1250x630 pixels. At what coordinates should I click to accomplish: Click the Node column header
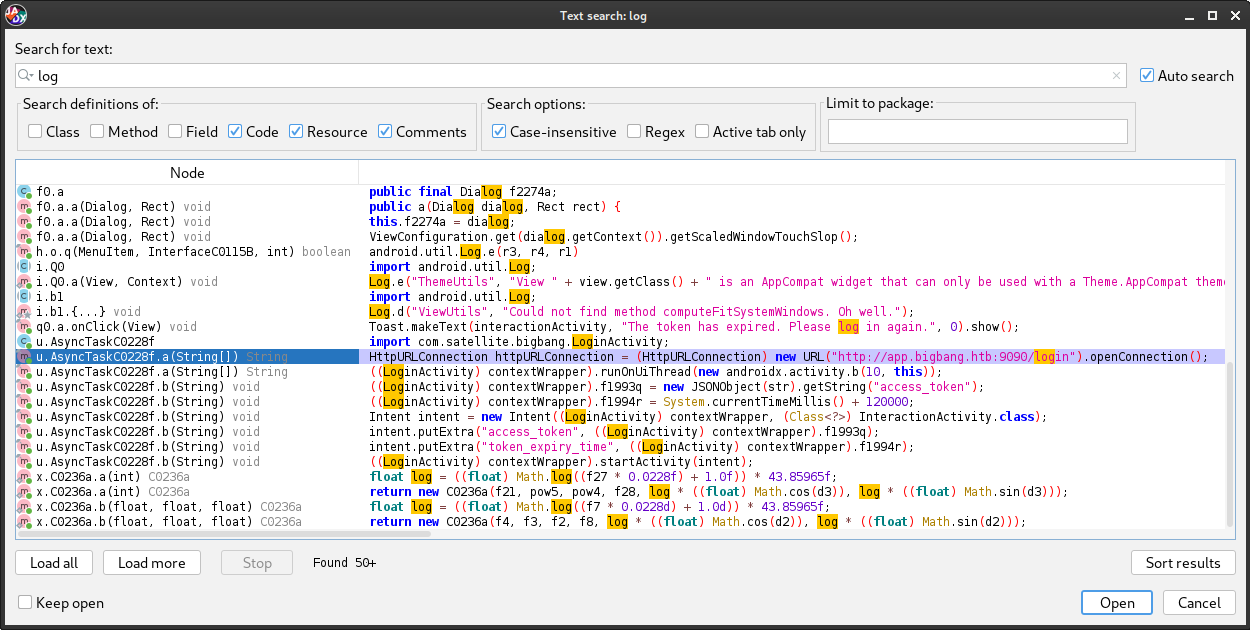[187, 173]
